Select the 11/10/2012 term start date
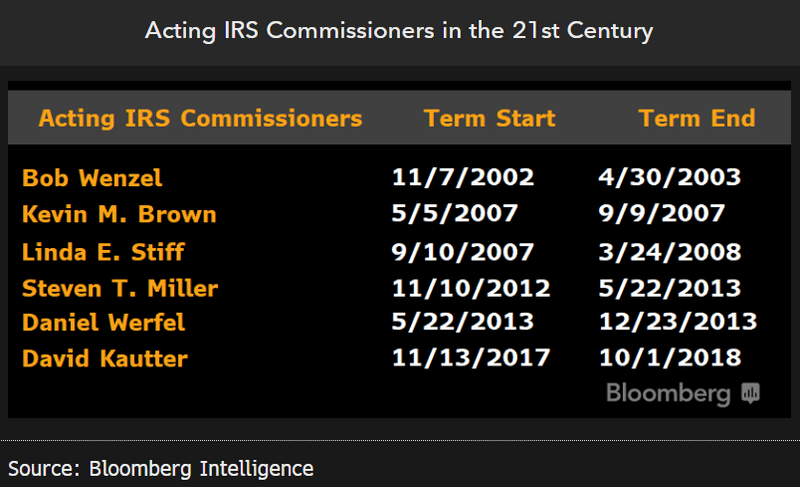 470,289
